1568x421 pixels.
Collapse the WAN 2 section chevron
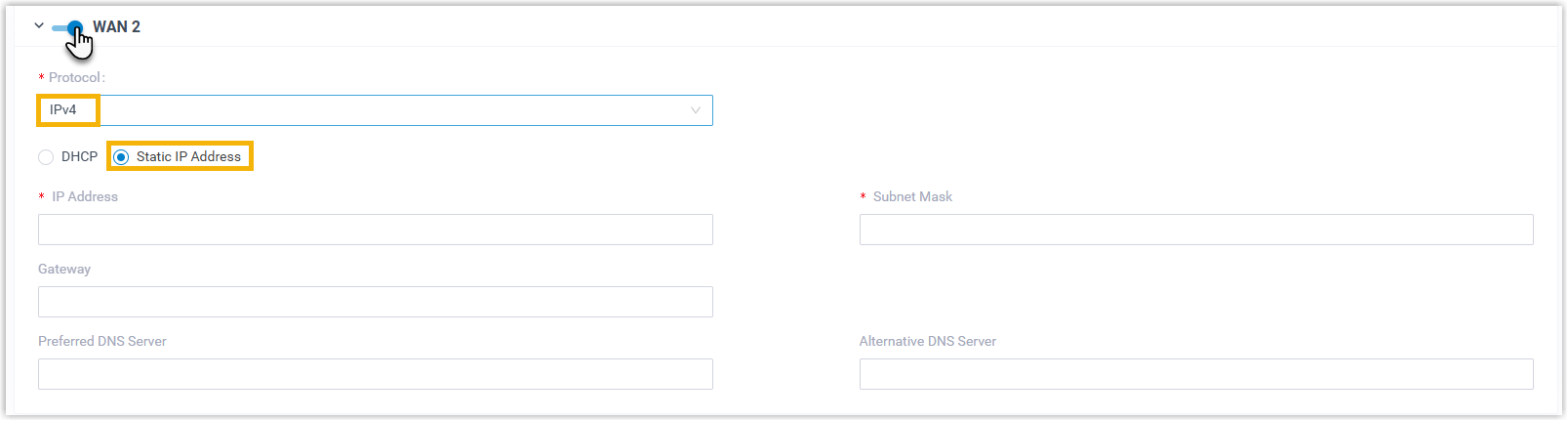(x=39, y=26)
